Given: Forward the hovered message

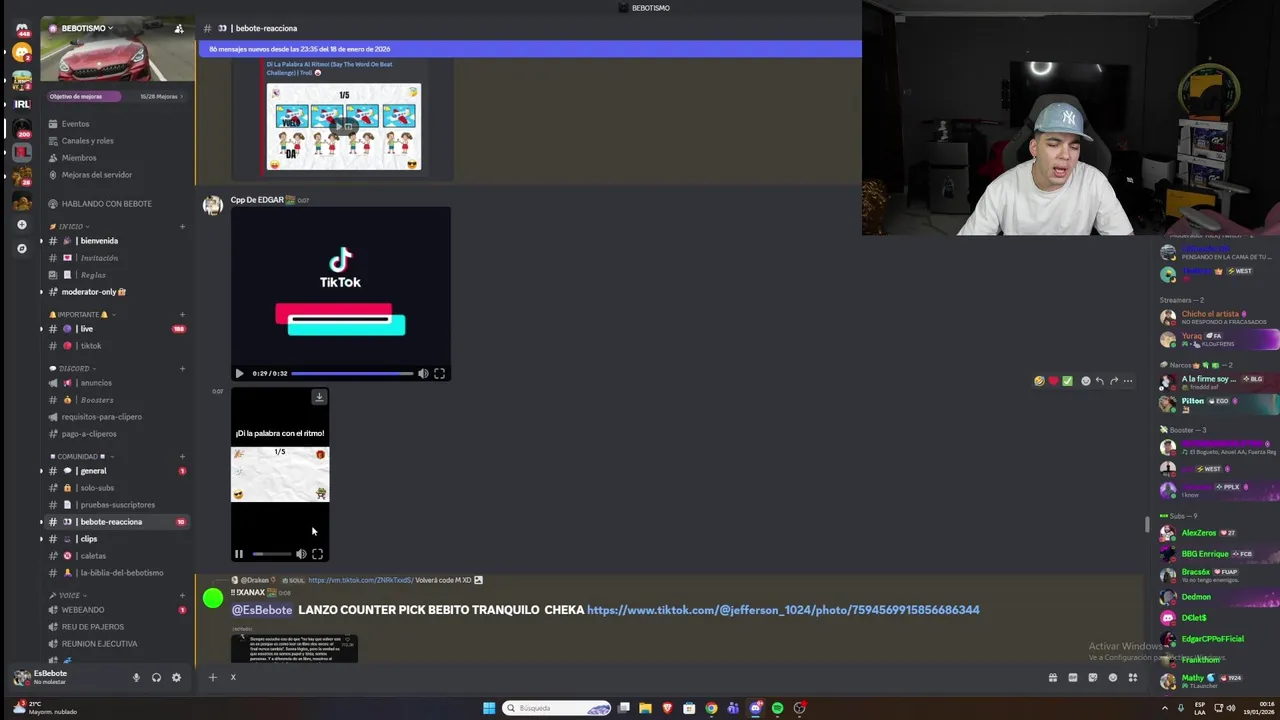Looking at the screenshot, I should coord(1113,381).
